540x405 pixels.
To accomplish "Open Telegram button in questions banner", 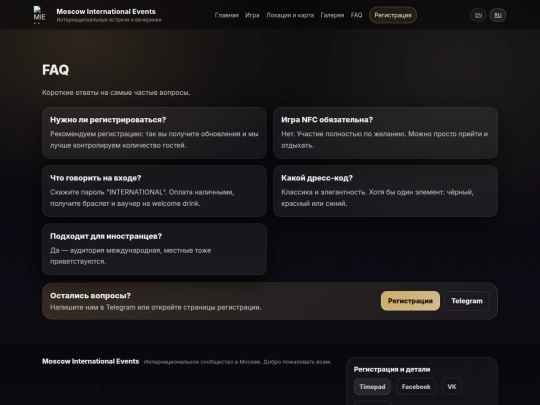I will pyautogui.click(x=467, y=301).
